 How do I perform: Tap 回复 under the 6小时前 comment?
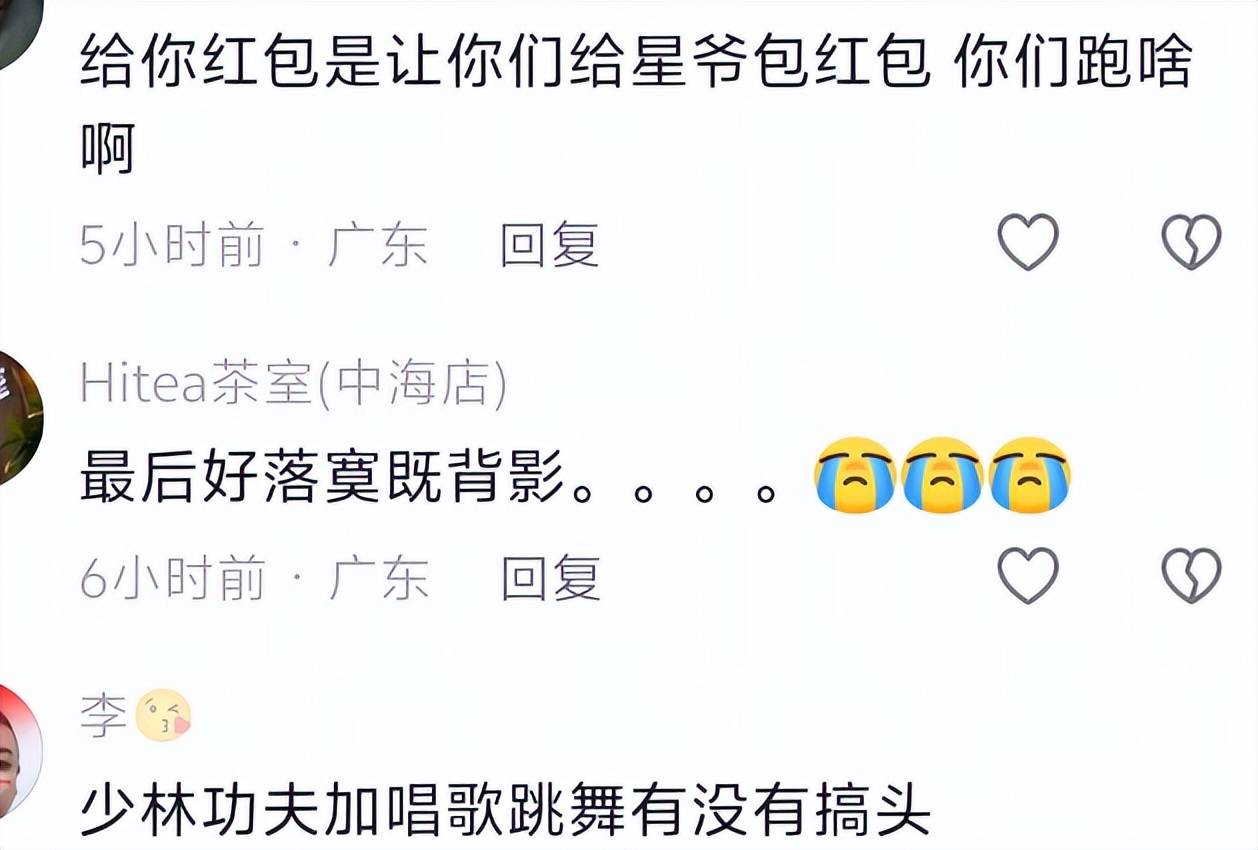550,579
